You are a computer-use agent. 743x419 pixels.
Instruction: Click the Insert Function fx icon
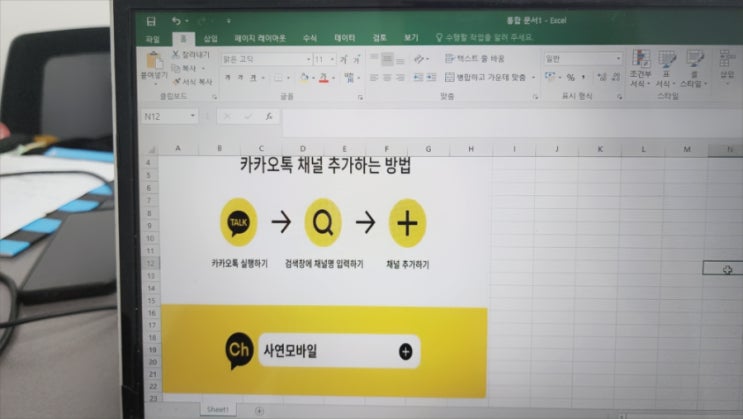click(269, 116)
